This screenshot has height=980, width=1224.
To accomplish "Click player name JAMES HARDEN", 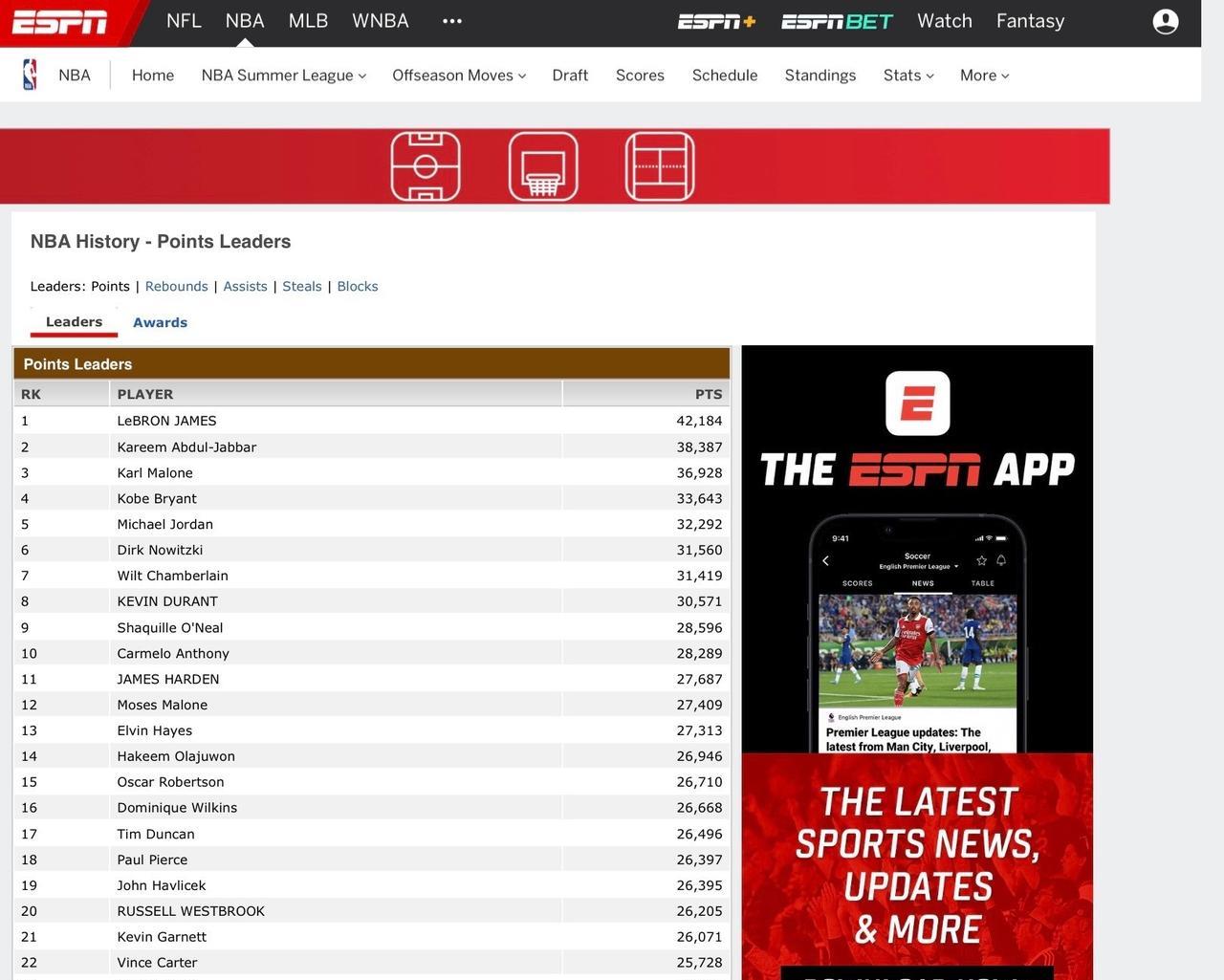I will tap(168, 679).
